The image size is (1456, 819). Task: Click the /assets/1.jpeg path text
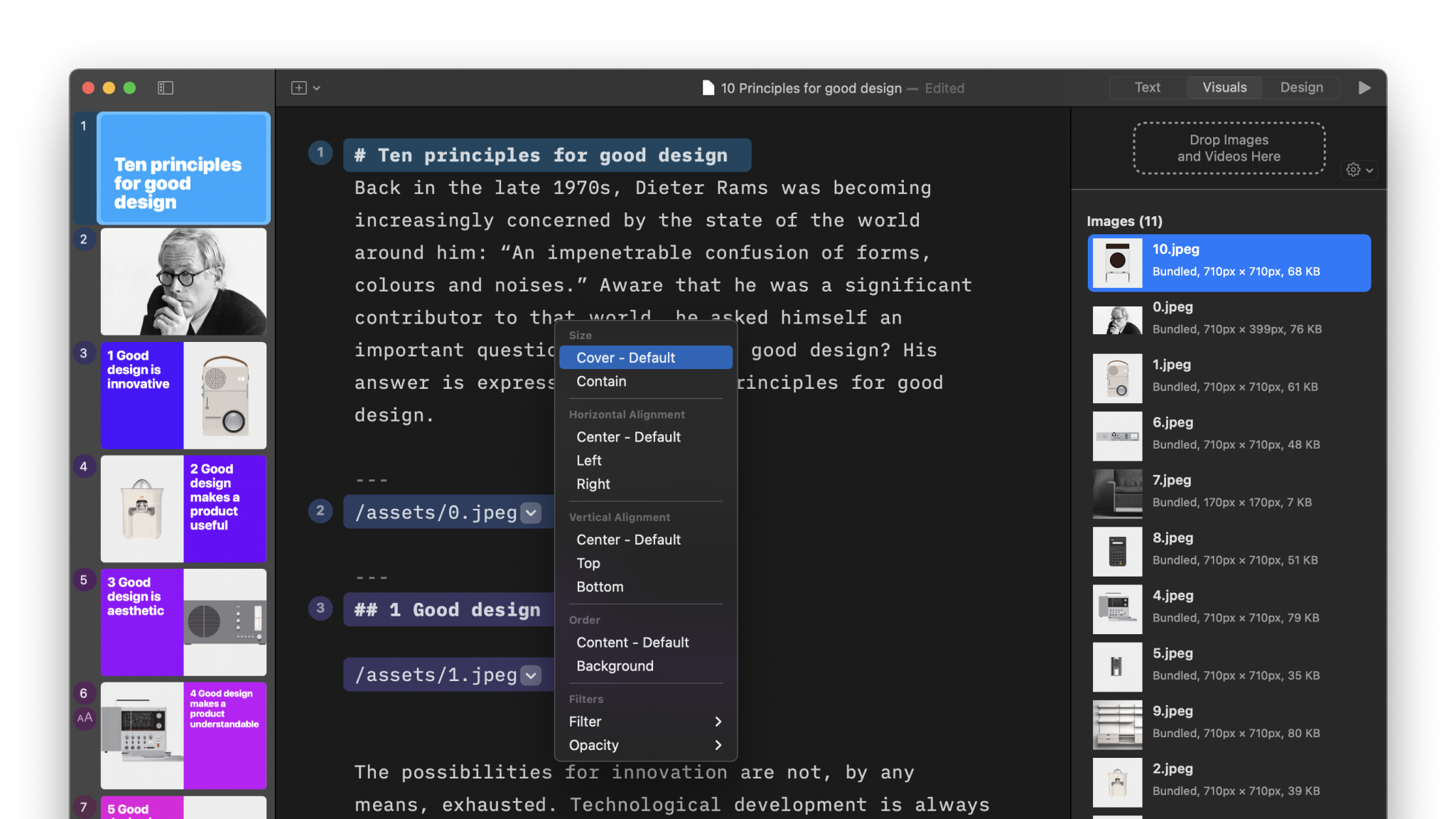point(436,675)
